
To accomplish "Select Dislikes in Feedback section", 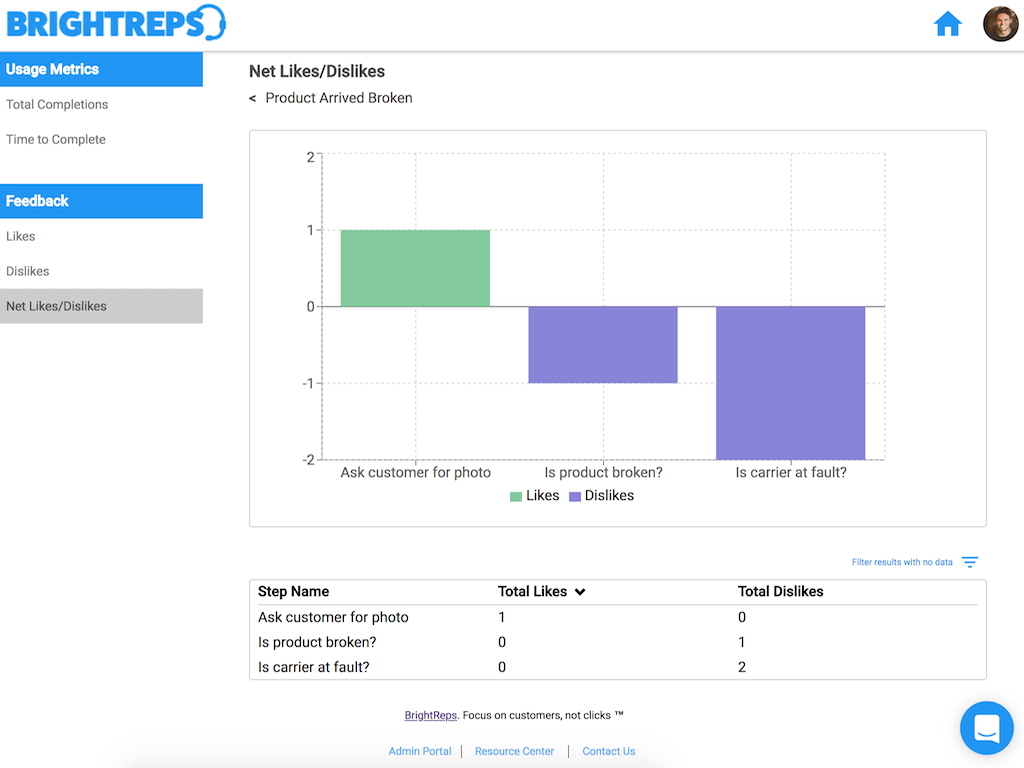I will (27, 271).
